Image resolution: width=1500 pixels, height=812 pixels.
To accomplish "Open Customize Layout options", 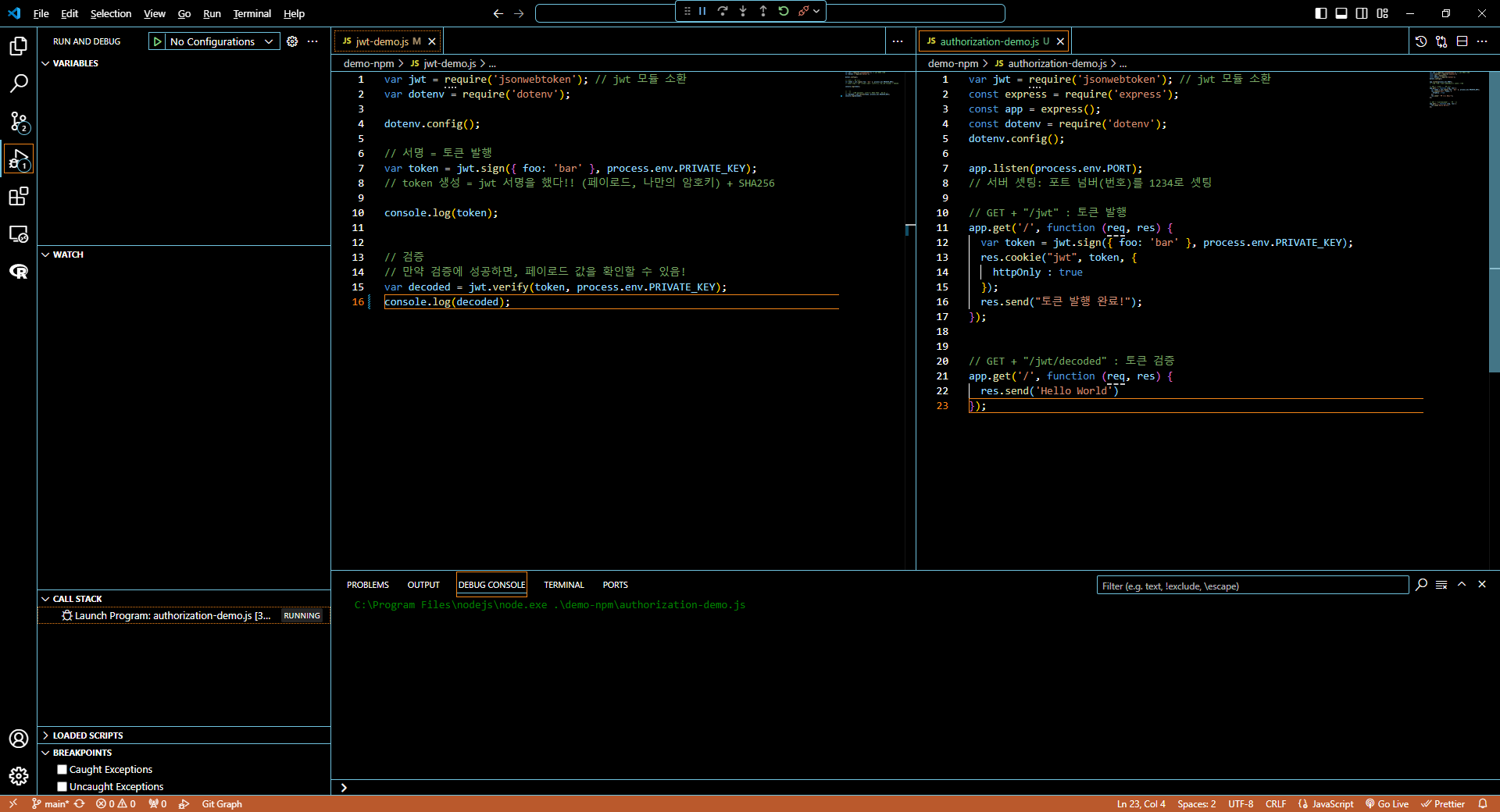I will click(x=1383, y=13).
